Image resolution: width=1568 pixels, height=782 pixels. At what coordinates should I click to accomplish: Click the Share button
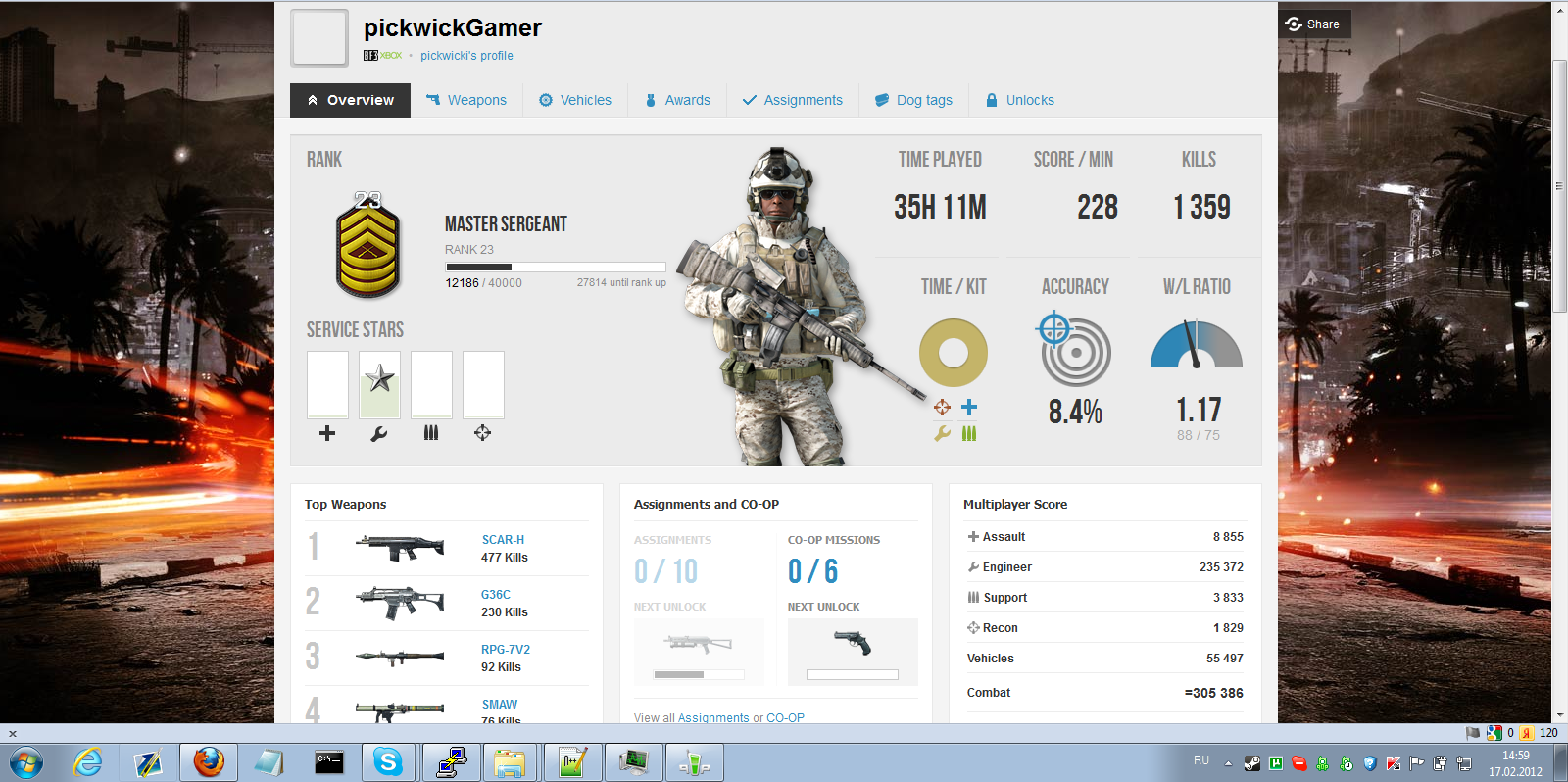pyautogui.click(x=1313, y=24)
